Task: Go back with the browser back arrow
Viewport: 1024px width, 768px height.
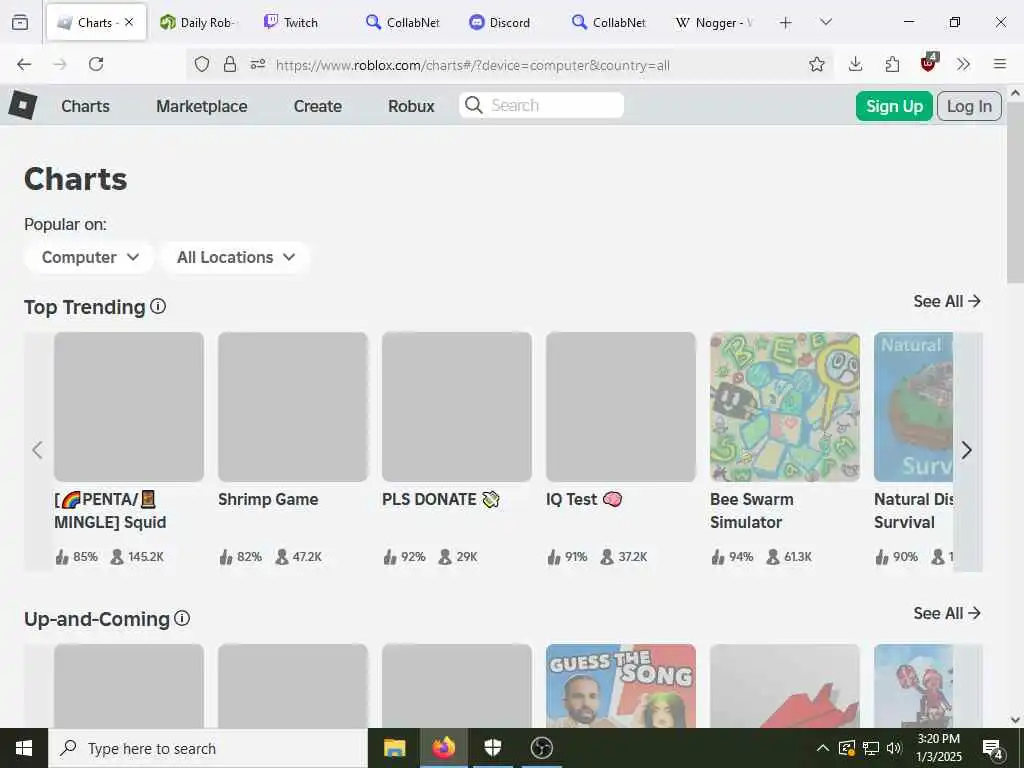Action: 24,64
